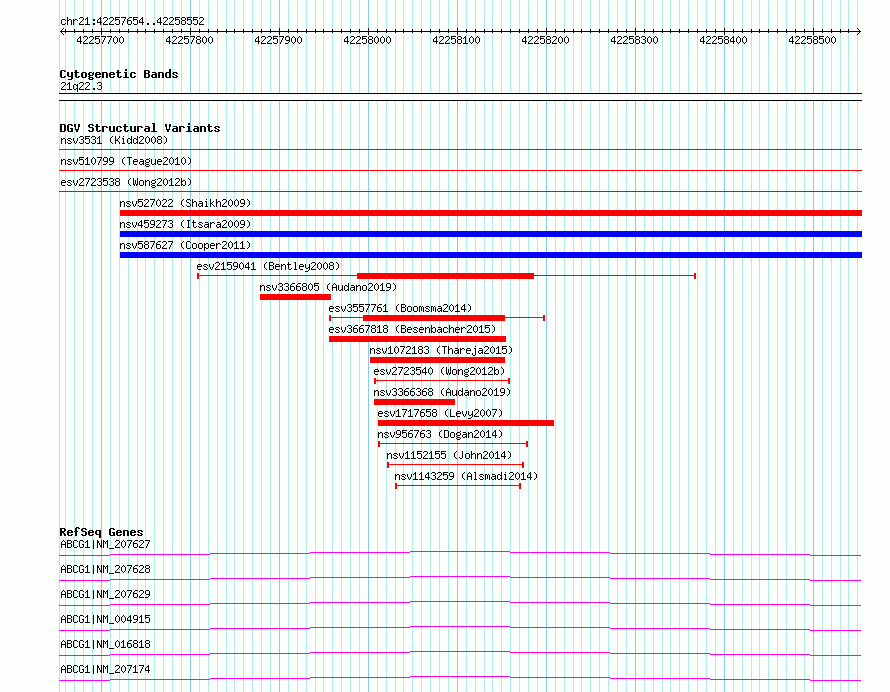Select the ABCG1|NM_207628 transcript label
890x692 pixels.
point(106,569)
